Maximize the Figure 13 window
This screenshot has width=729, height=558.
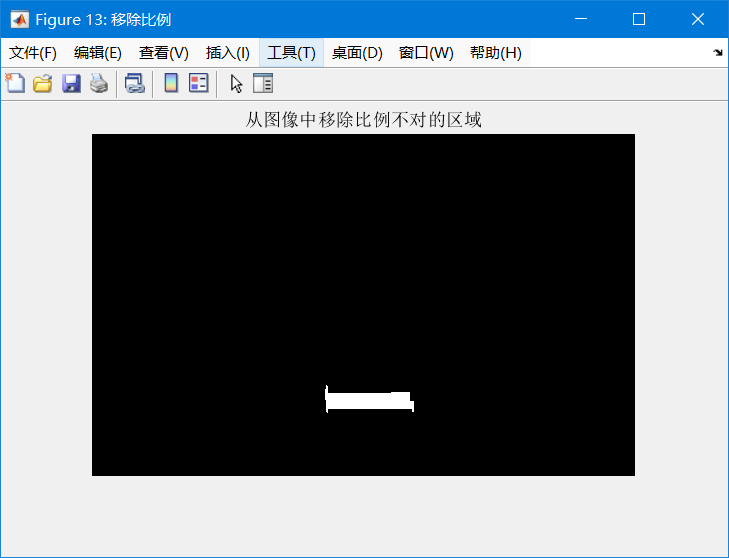[x=639, y=19]
